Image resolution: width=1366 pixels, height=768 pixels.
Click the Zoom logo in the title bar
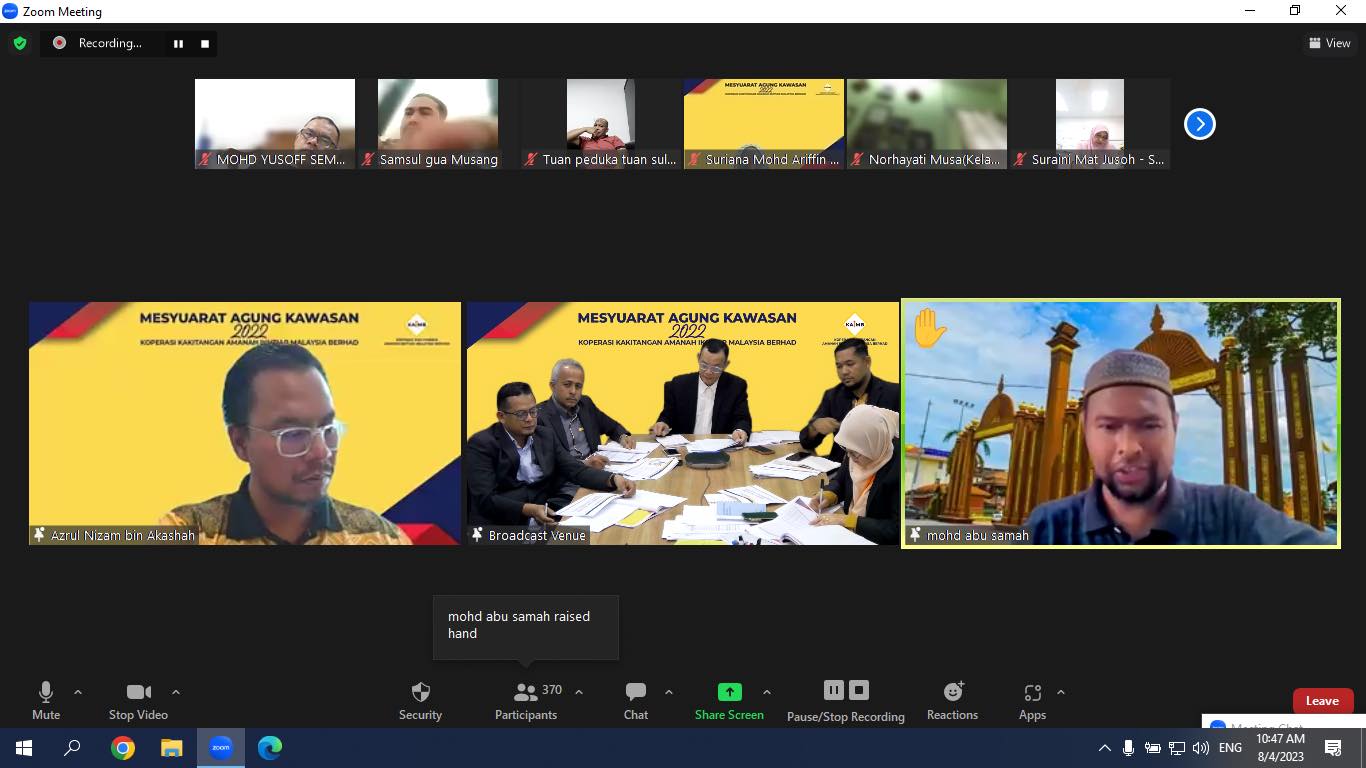click(x=10, y=11)
